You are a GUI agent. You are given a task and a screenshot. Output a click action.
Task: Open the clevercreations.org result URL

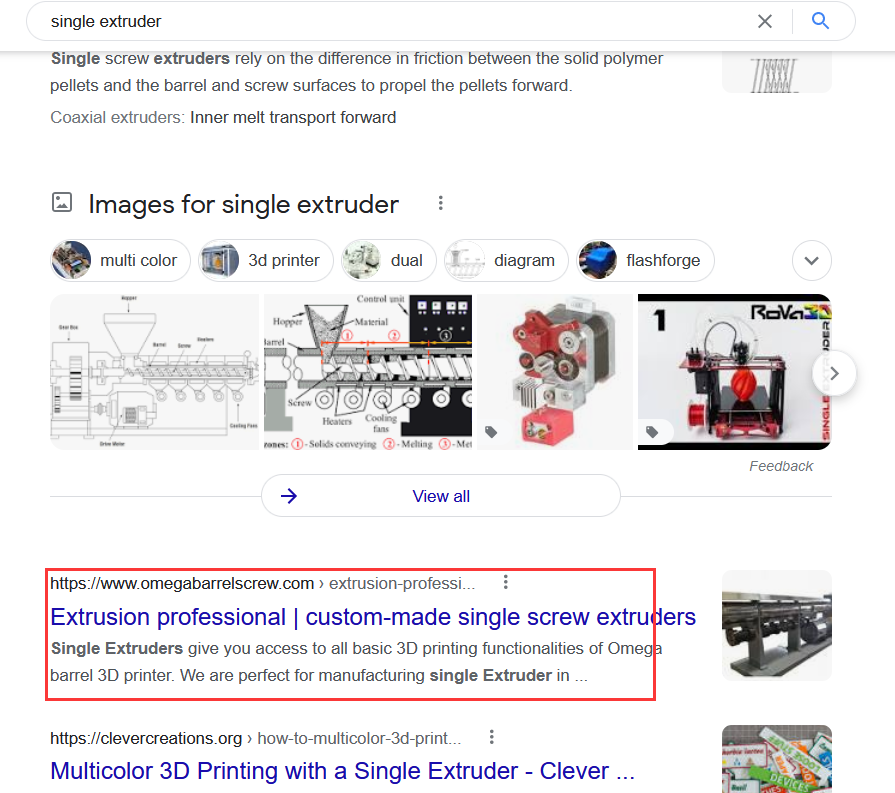coord(256,738)
